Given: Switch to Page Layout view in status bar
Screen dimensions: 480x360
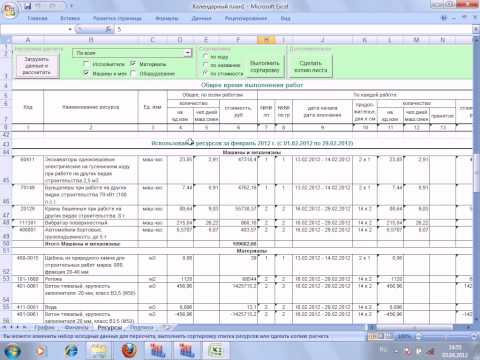Looking at the screenshot, I should (x=381, y=336).
